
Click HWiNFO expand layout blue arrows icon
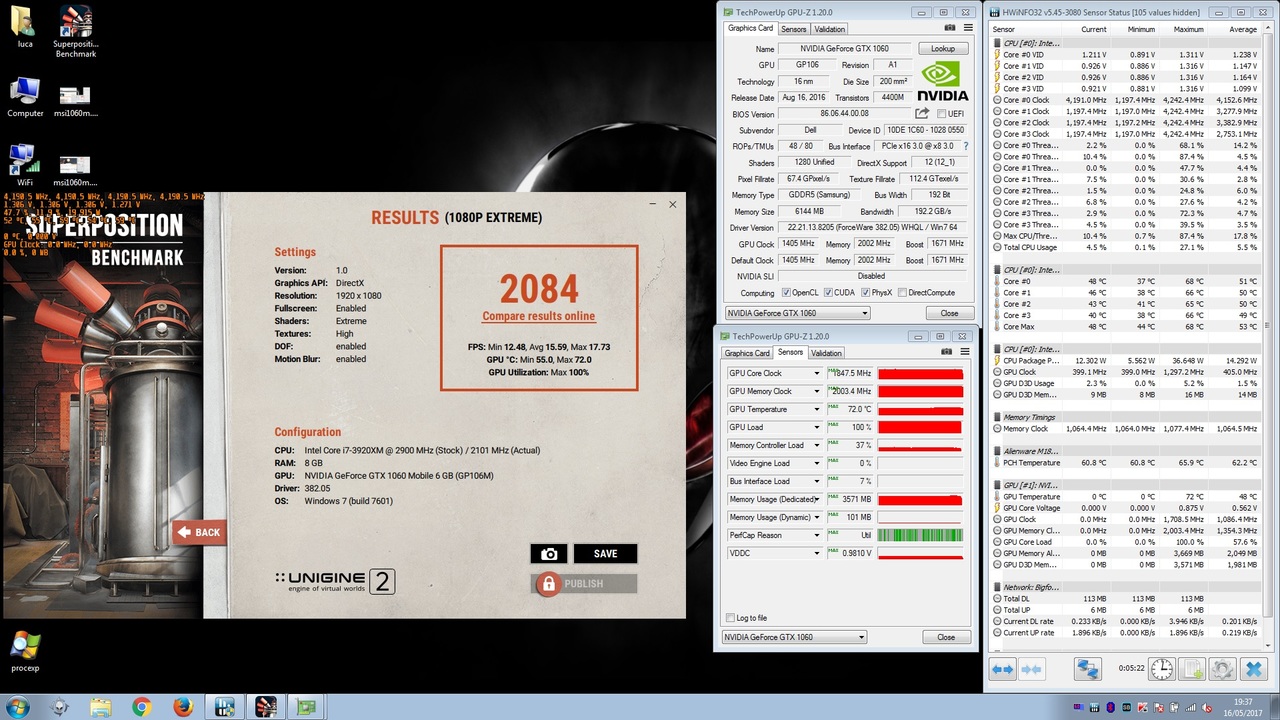click(1002, 668)
